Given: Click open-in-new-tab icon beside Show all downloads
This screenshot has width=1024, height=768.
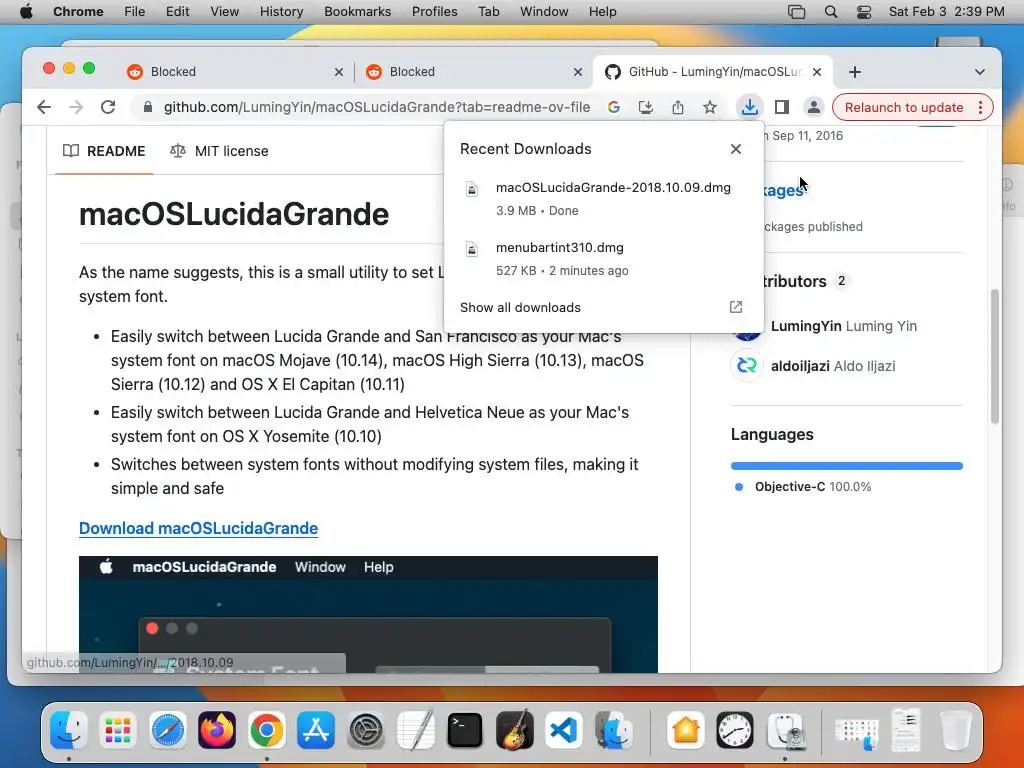Looking at the screenshot, I should pos(736,307).
